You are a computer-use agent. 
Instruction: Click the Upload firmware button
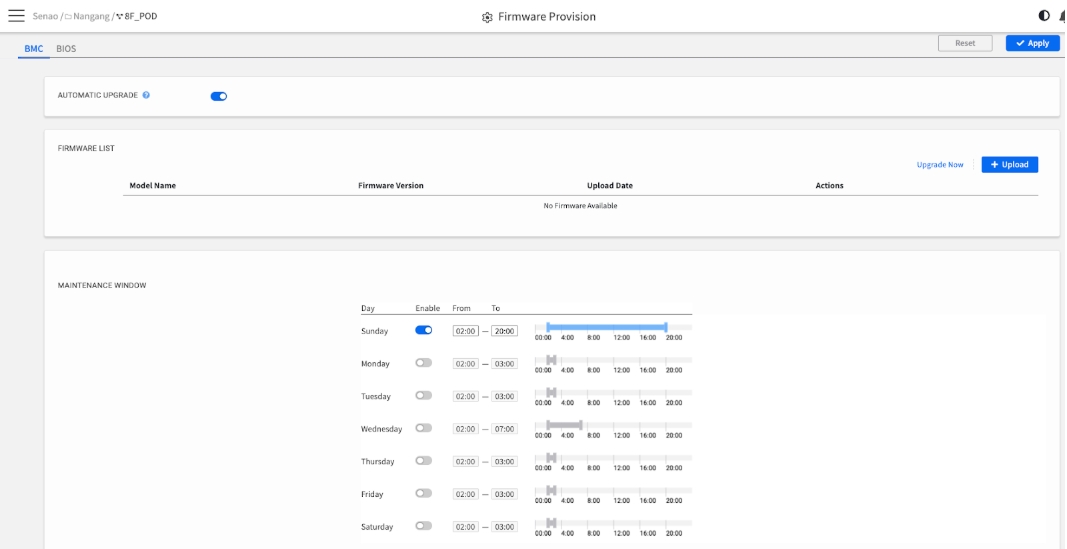coord(1009,164)
